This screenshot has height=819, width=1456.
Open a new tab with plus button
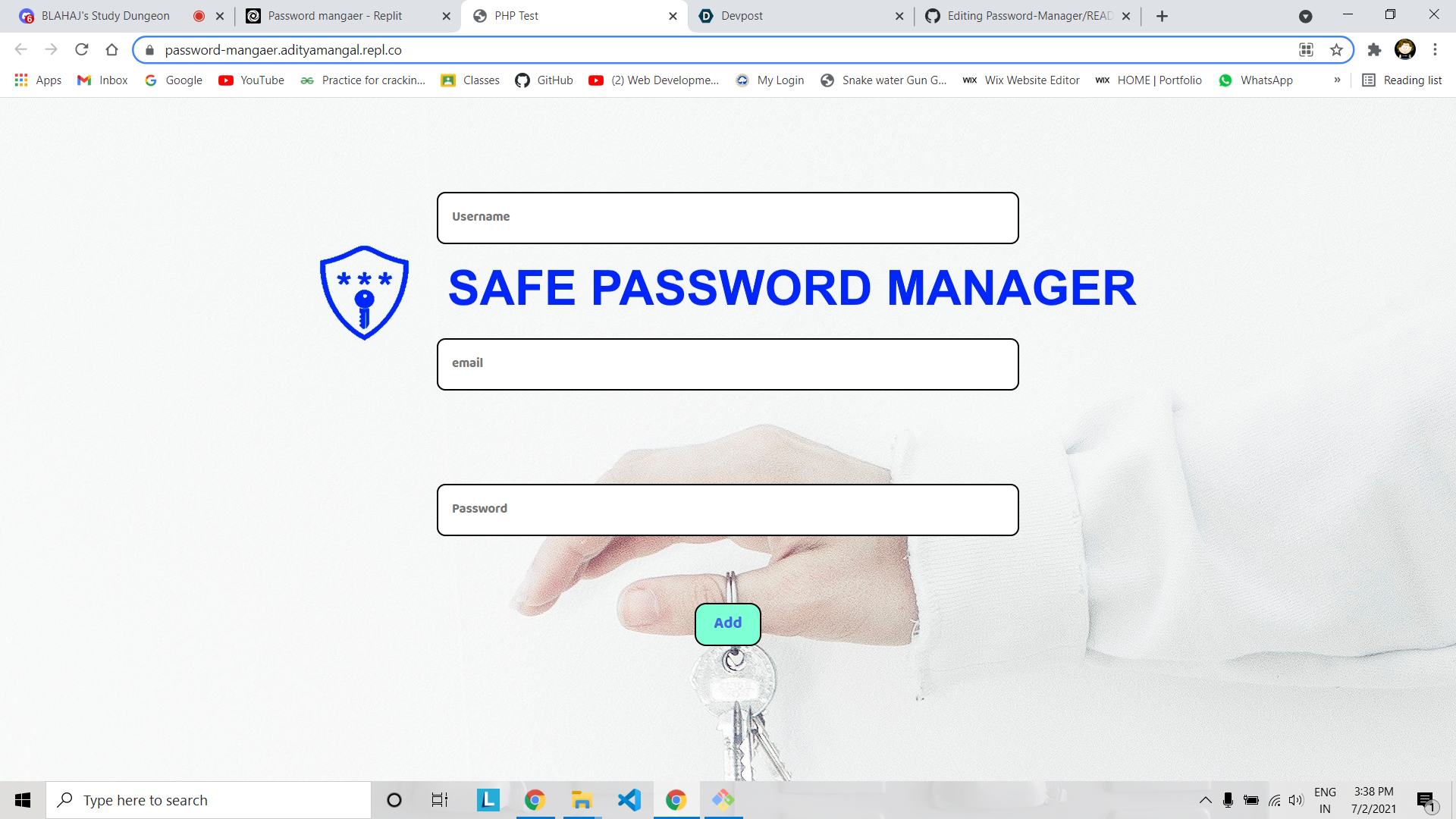(1162, 16)
